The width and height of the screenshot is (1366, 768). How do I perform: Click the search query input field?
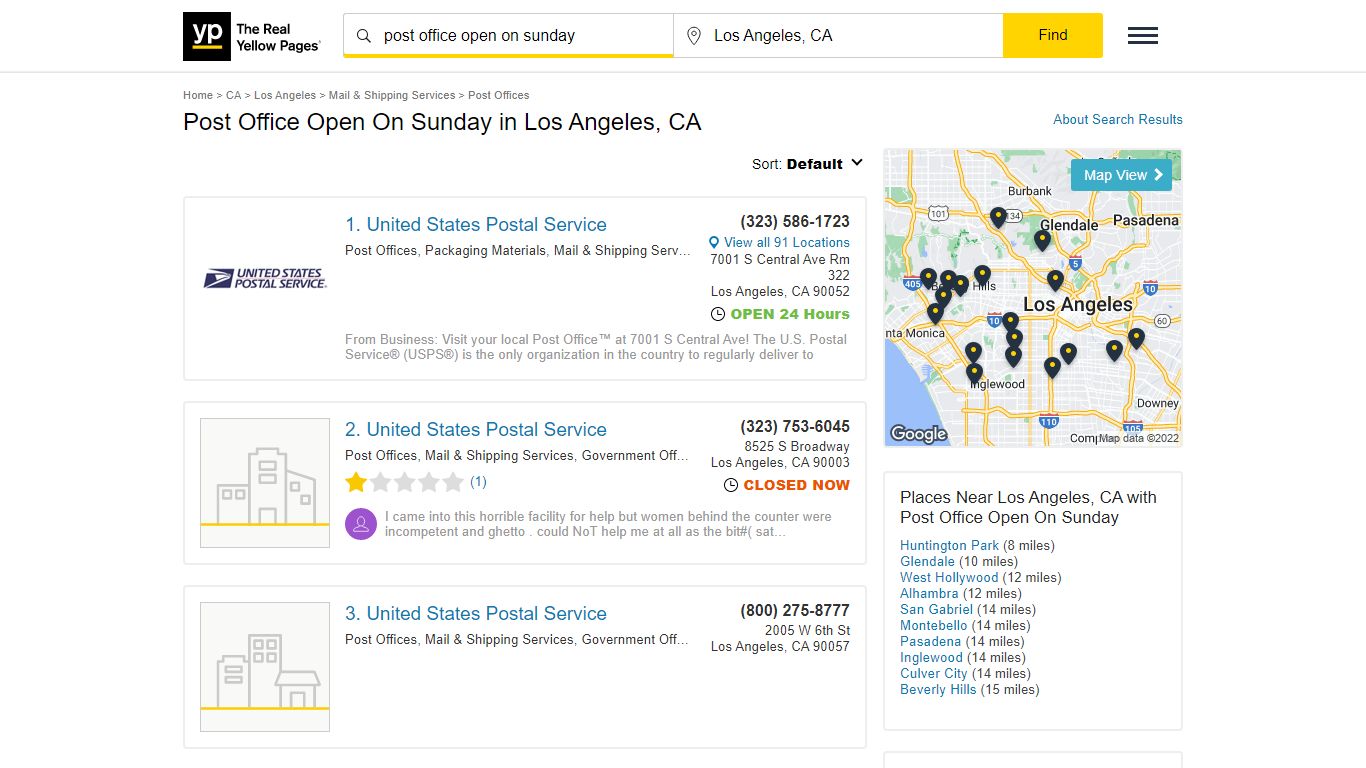coord(508,36)
